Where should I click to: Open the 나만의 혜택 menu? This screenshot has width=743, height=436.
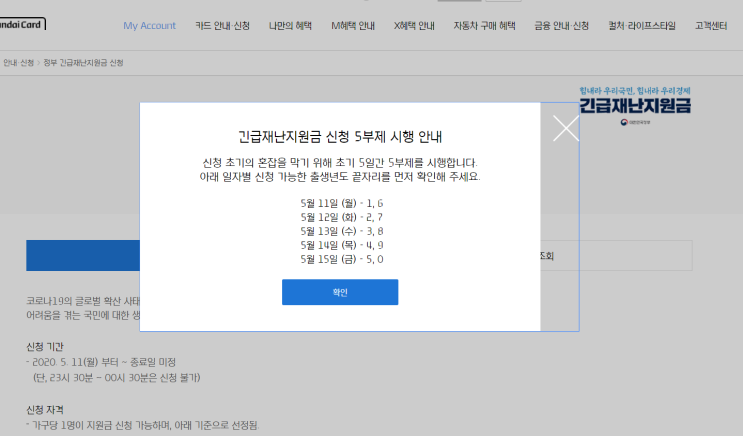290,26
